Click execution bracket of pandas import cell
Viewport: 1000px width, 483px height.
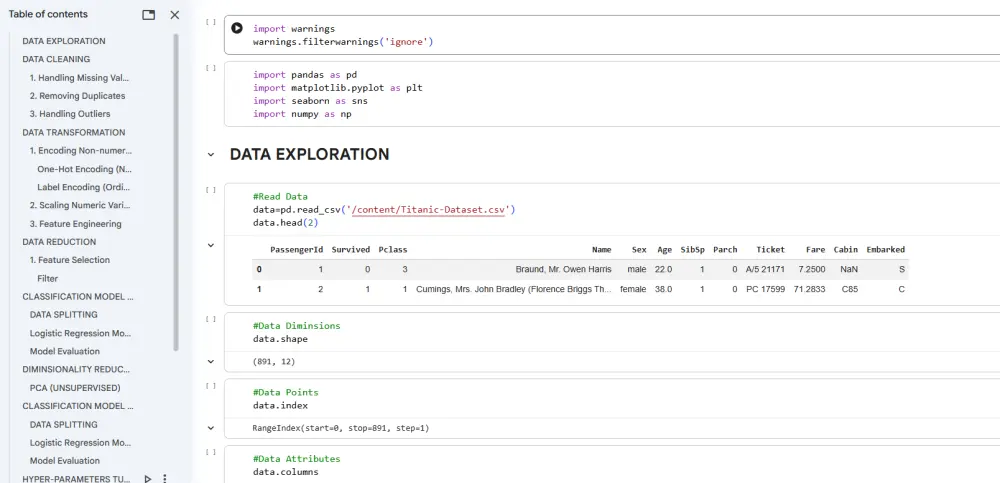(210, 68)
